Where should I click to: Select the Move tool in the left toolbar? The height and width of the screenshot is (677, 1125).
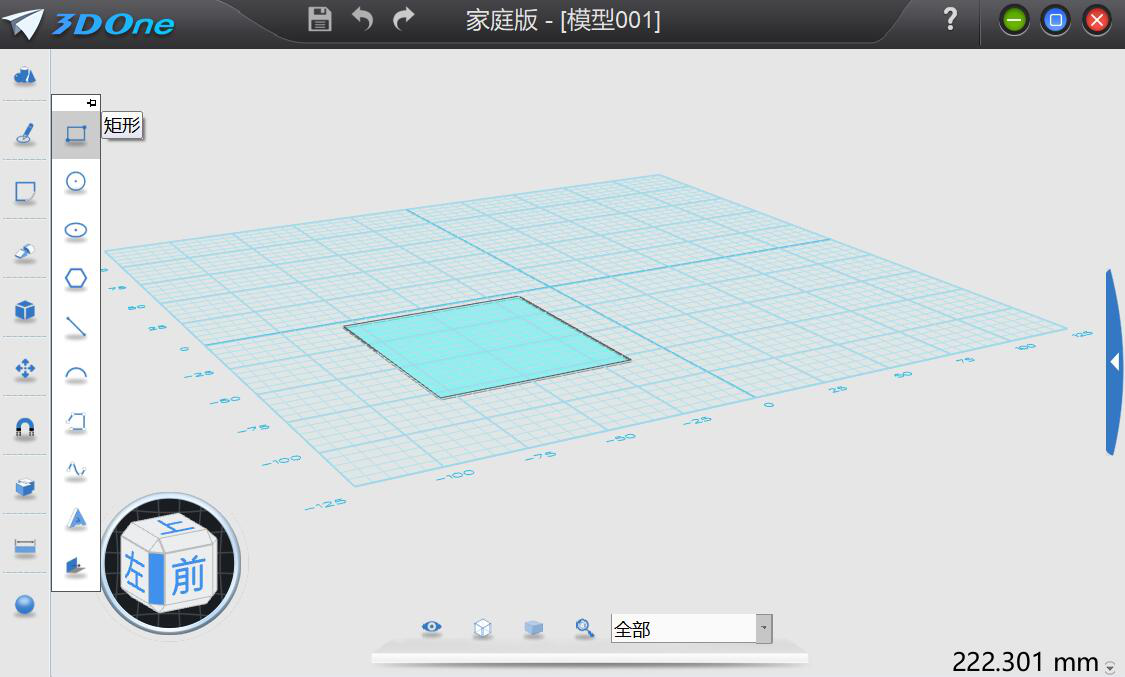coord(23,369)
